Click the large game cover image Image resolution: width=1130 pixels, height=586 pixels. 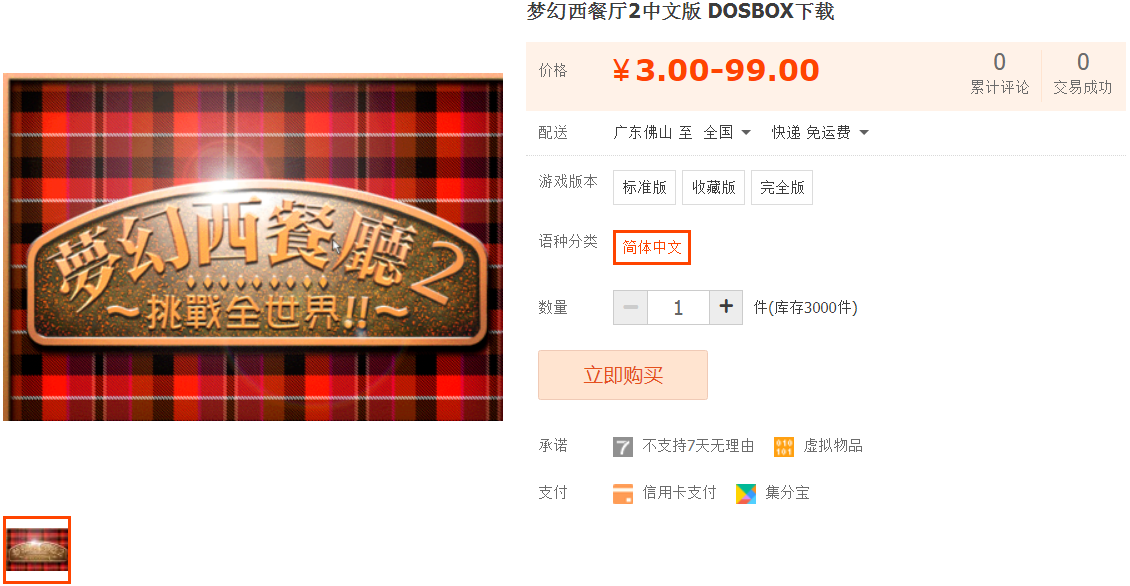(x=253, y=247)
